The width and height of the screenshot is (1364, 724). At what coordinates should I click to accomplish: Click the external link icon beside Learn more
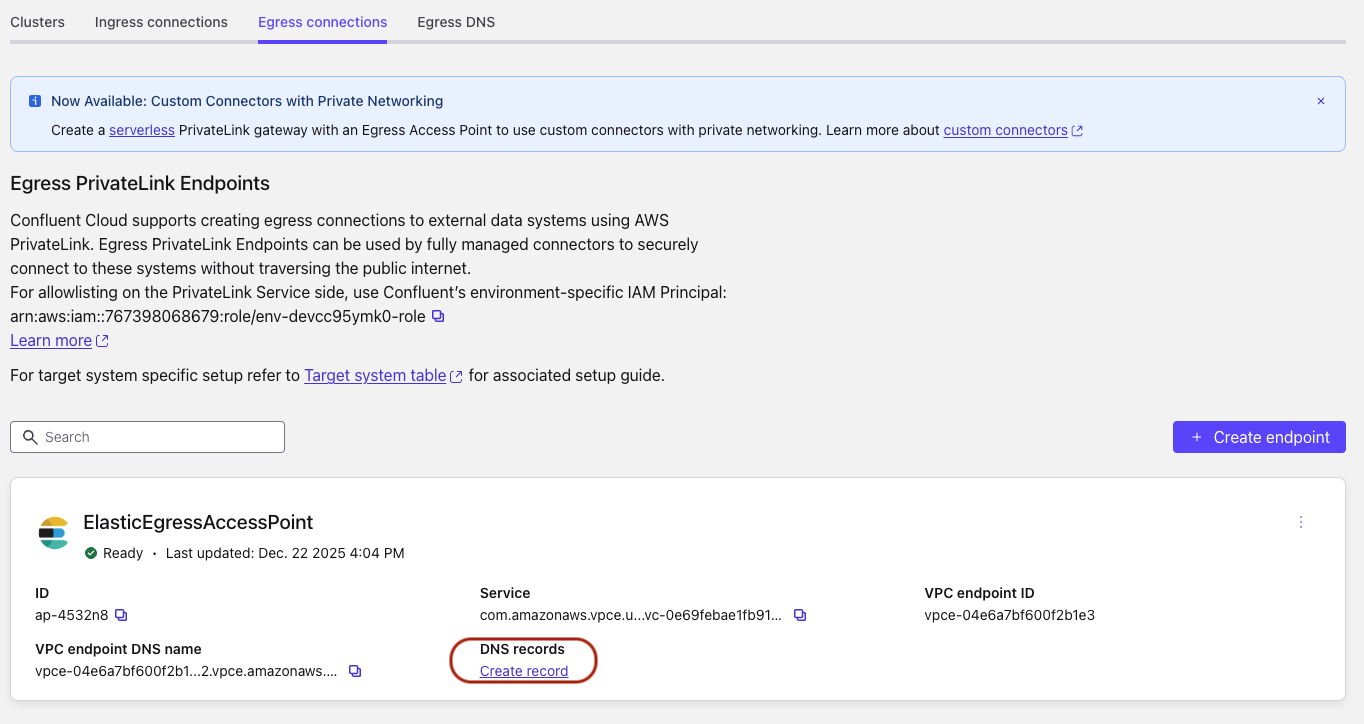(x=102, y=340)
